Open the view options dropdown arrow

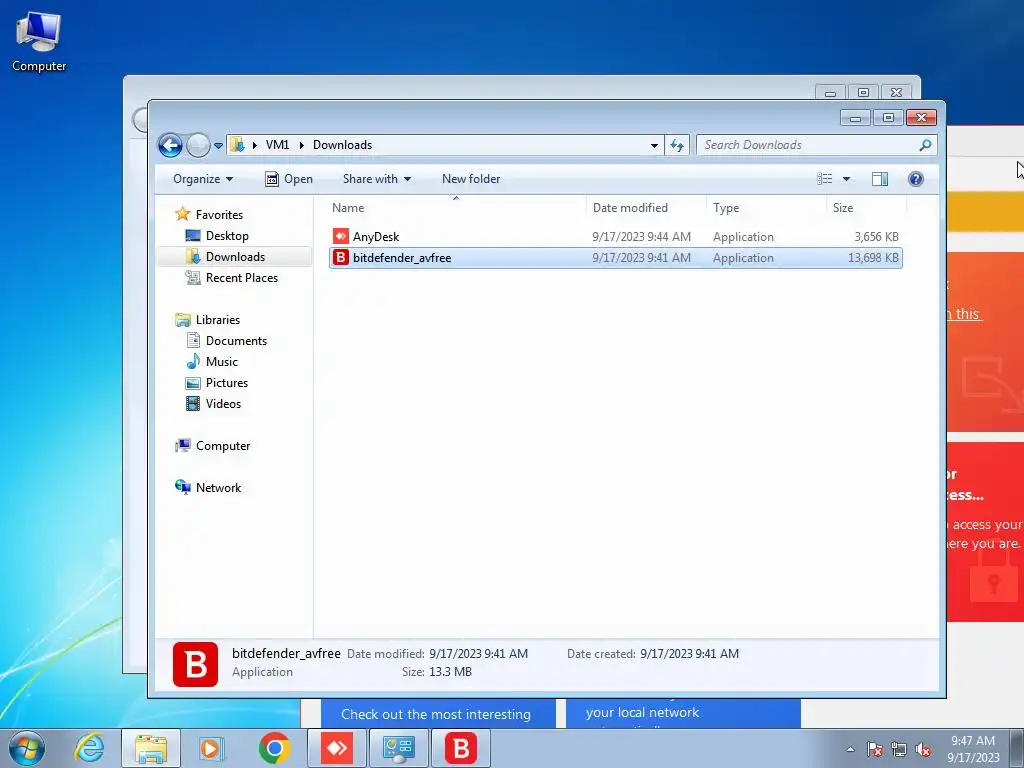point(846,179)
